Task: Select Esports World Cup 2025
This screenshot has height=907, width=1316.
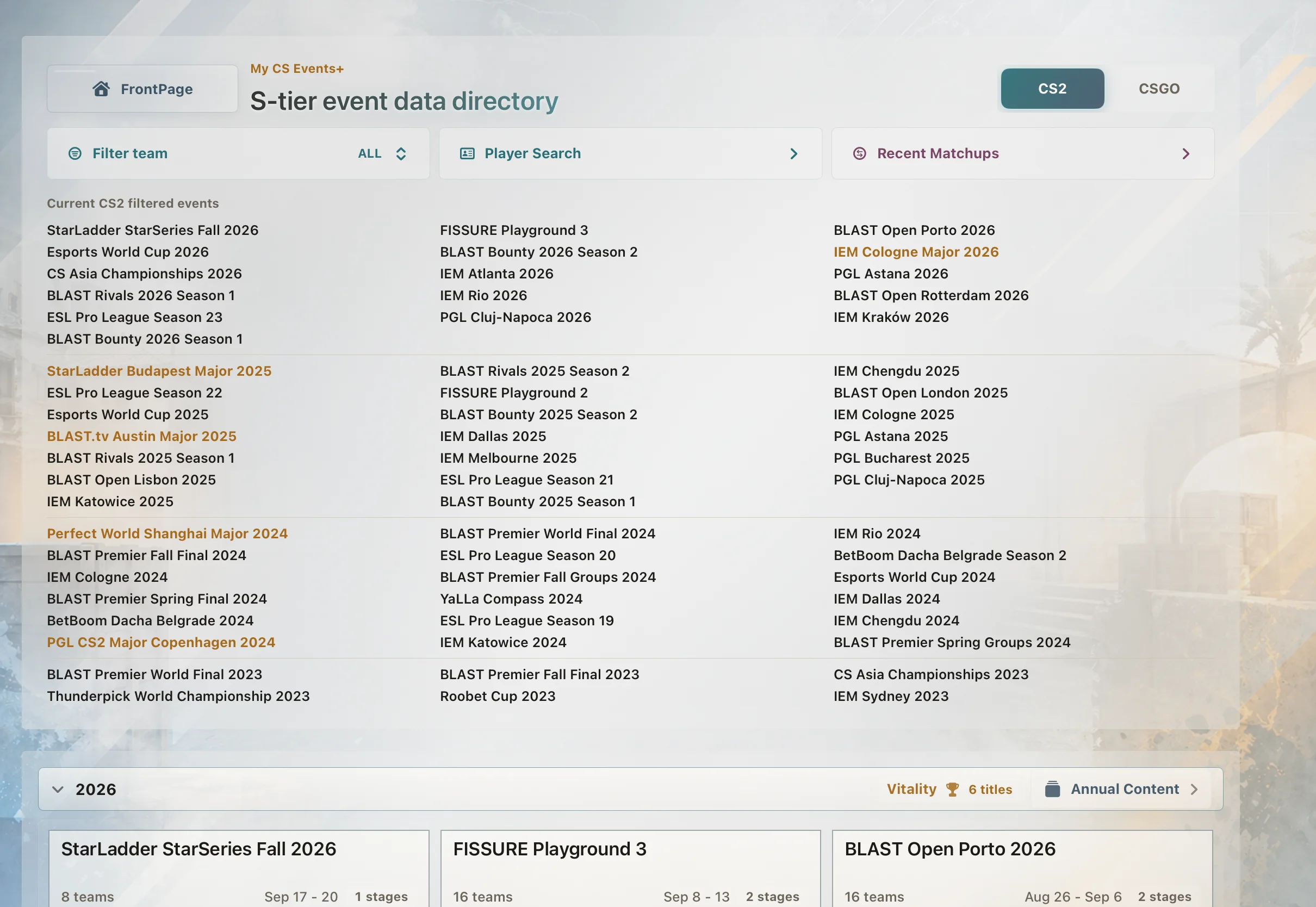Action: click(128, 414)
